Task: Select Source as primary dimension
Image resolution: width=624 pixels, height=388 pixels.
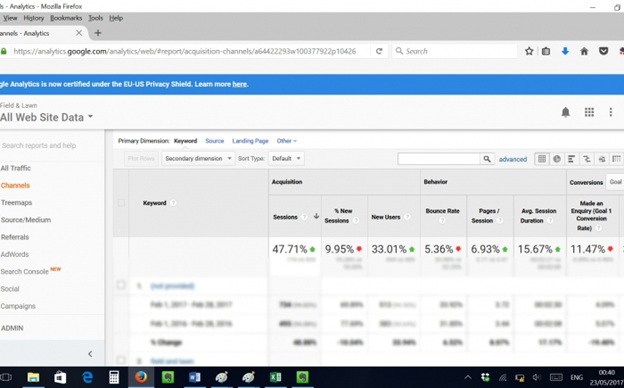Action: pos(214,141)
